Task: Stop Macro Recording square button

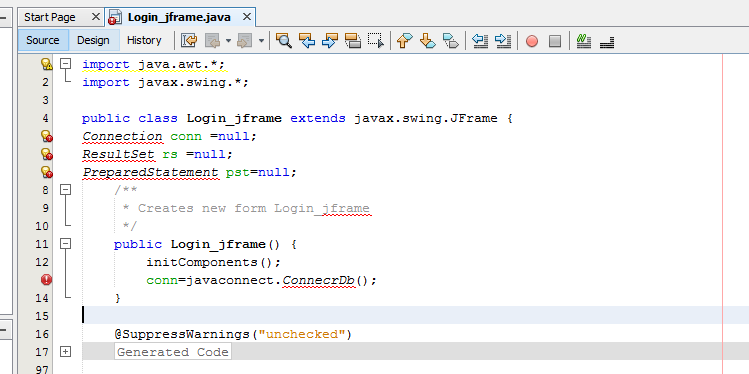Action: [555, 41]
